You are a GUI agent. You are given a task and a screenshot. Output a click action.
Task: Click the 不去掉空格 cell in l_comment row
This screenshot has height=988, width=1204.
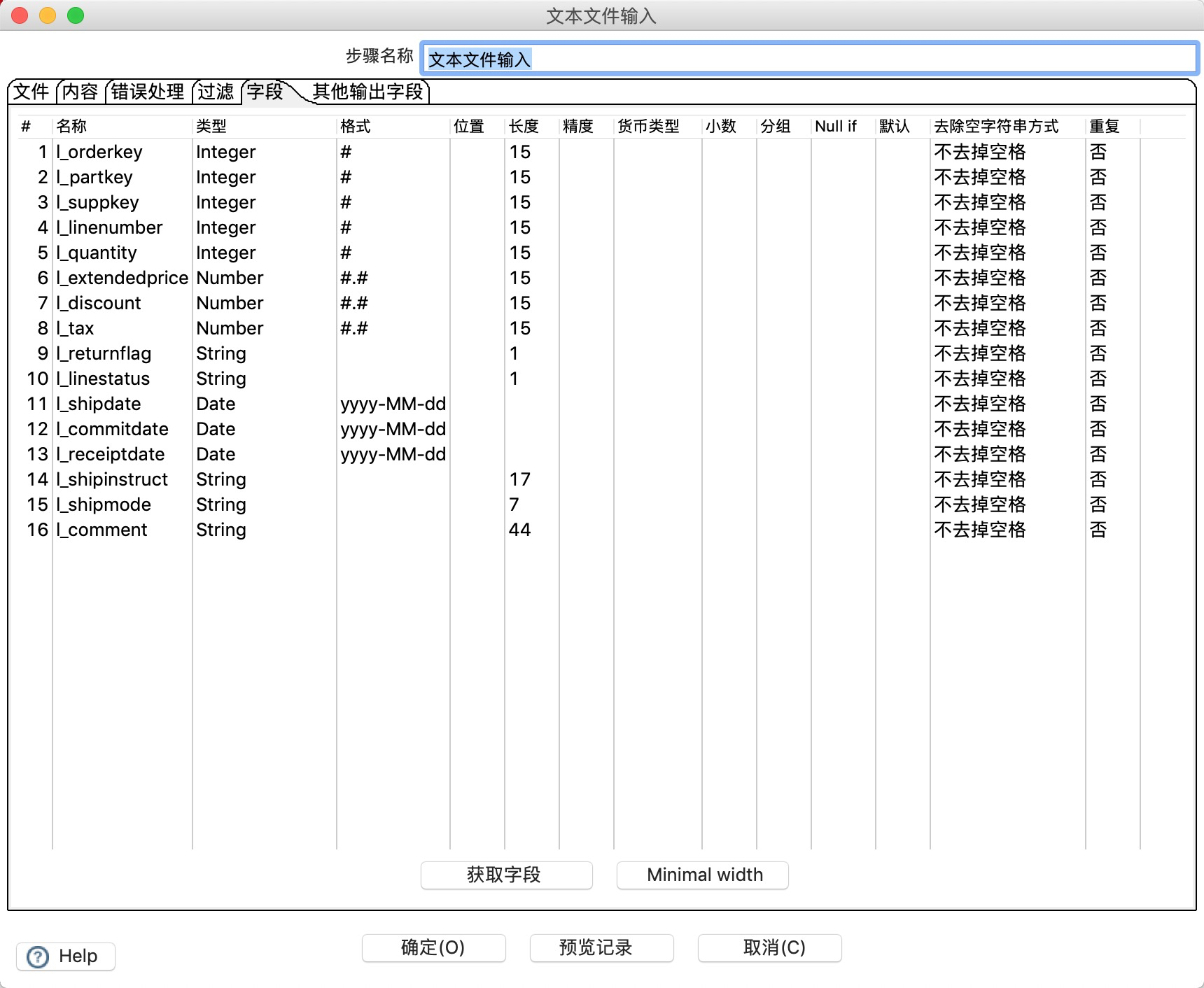979,530
